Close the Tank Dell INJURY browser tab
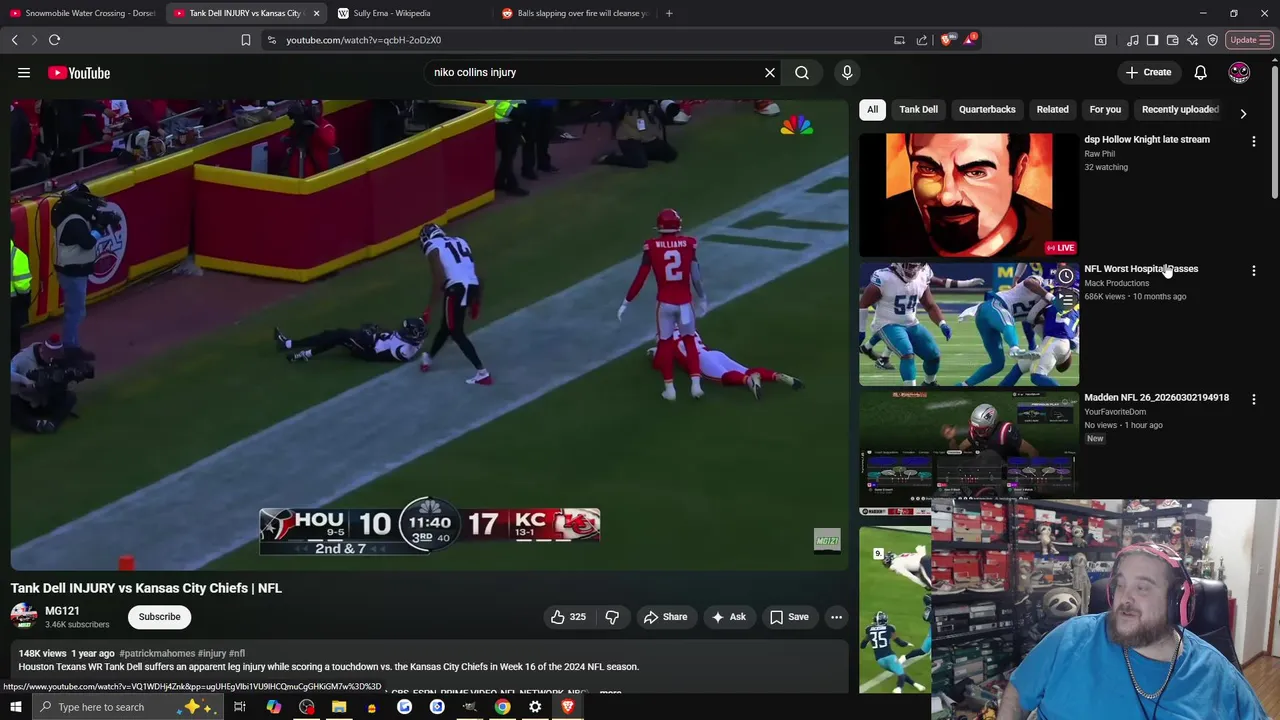This screenshot has width=1280, height=720. pyautogui.click(x=316, y=13)
